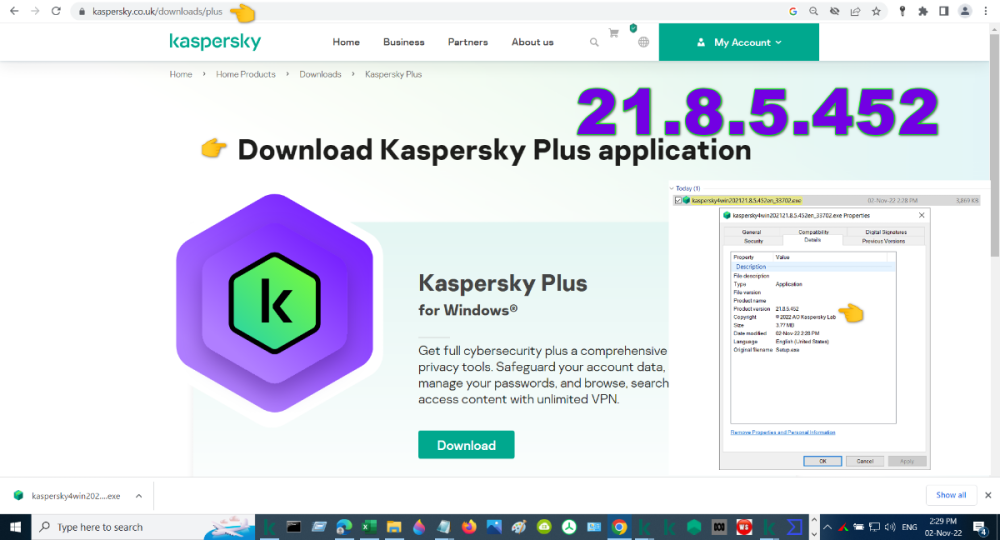Image resolution: width=1000 pixels, height=540 pixels.
Task: Click the green Download button
Action: [466, 445]
